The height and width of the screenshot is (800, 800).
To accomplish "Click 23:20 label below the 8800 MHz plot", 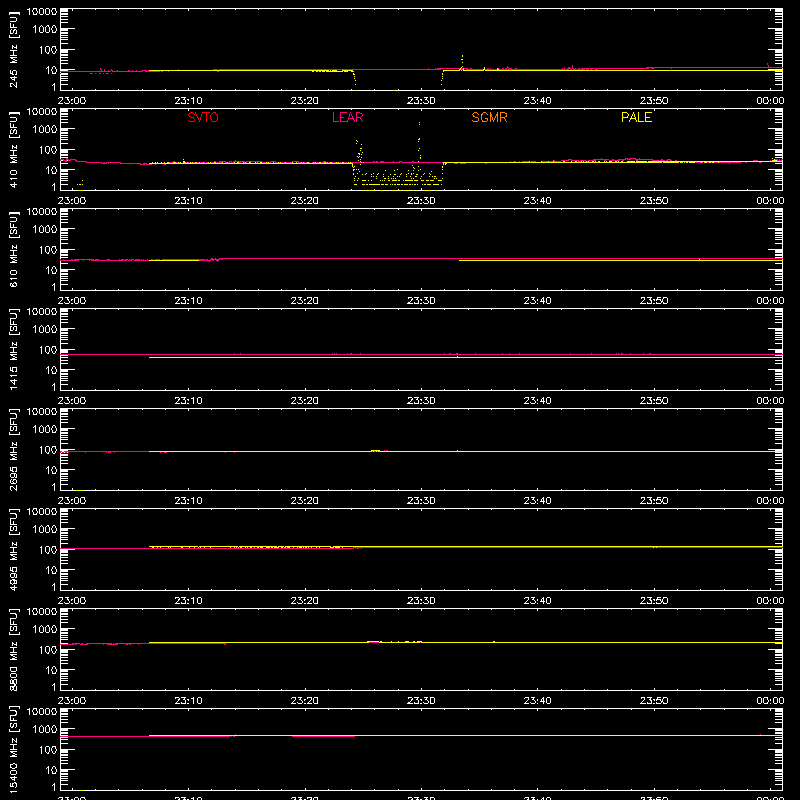I will (x=305, y=701).
